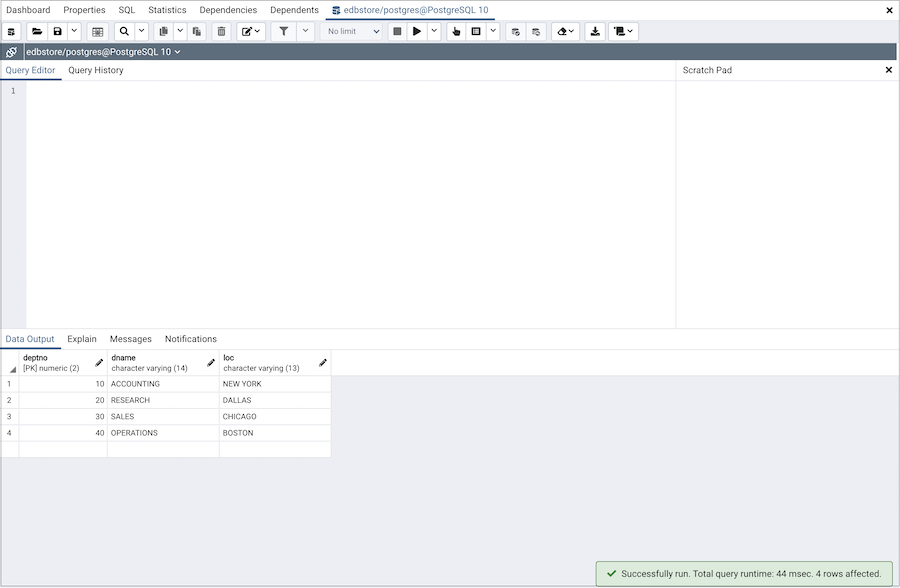The image size is (900, 588).
Task: Click the connection status link icon
Action: coord(11,52)
